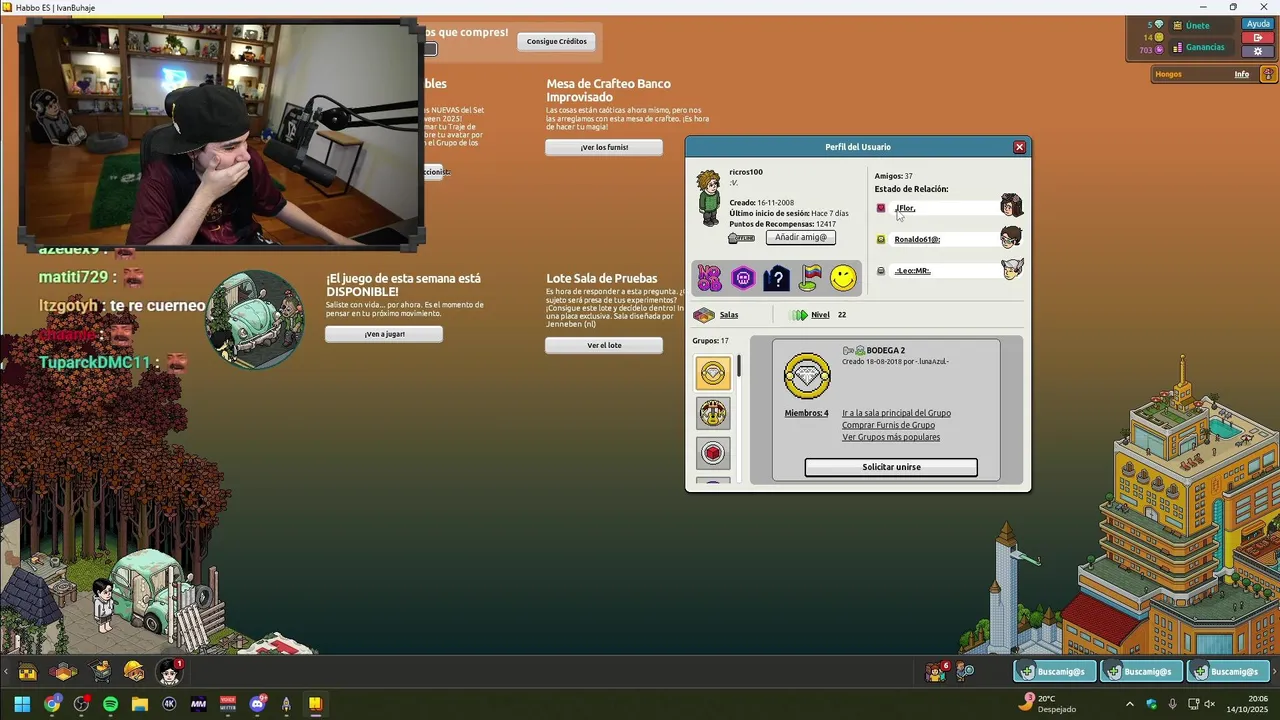Screen dimensions: 1280x720
Task: Click the NOOB badge on profile
Action: (709, 278)
